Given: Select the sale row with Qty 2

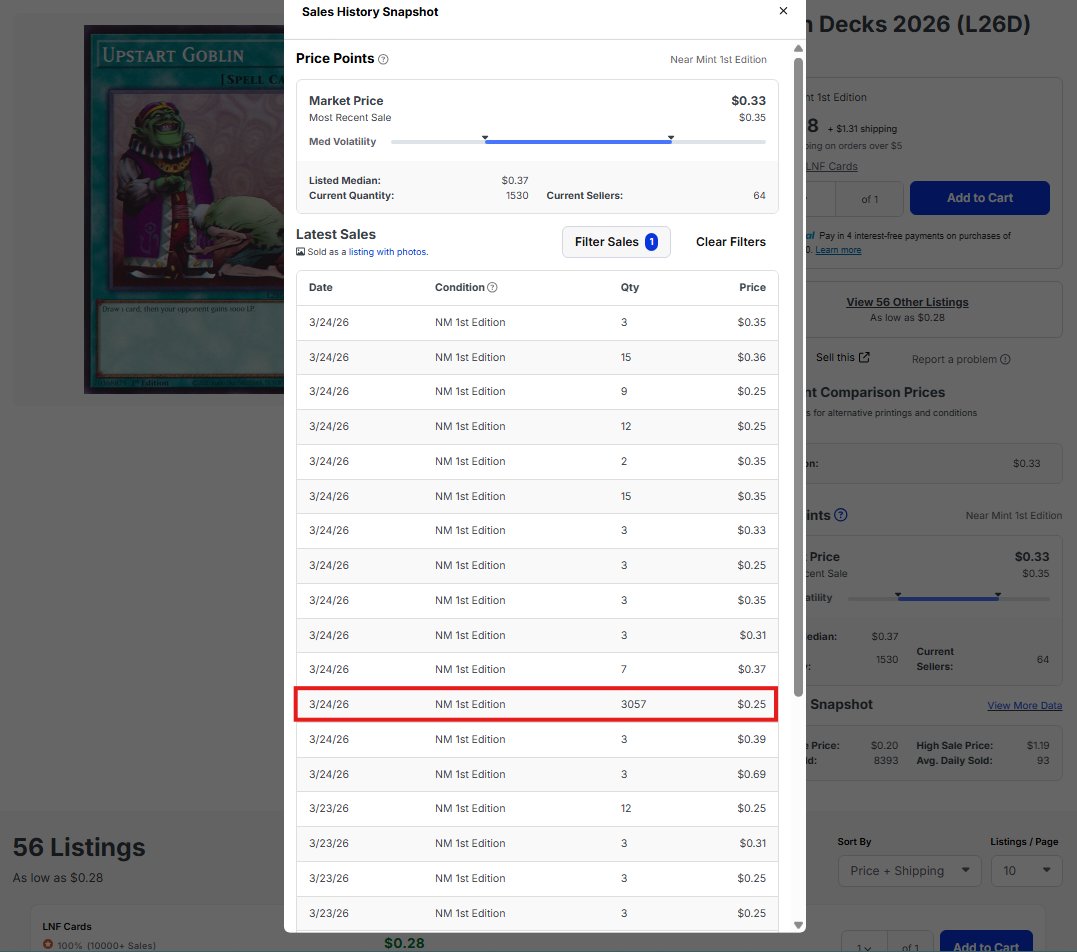Looking at the screenshot, I should point(536,462).
